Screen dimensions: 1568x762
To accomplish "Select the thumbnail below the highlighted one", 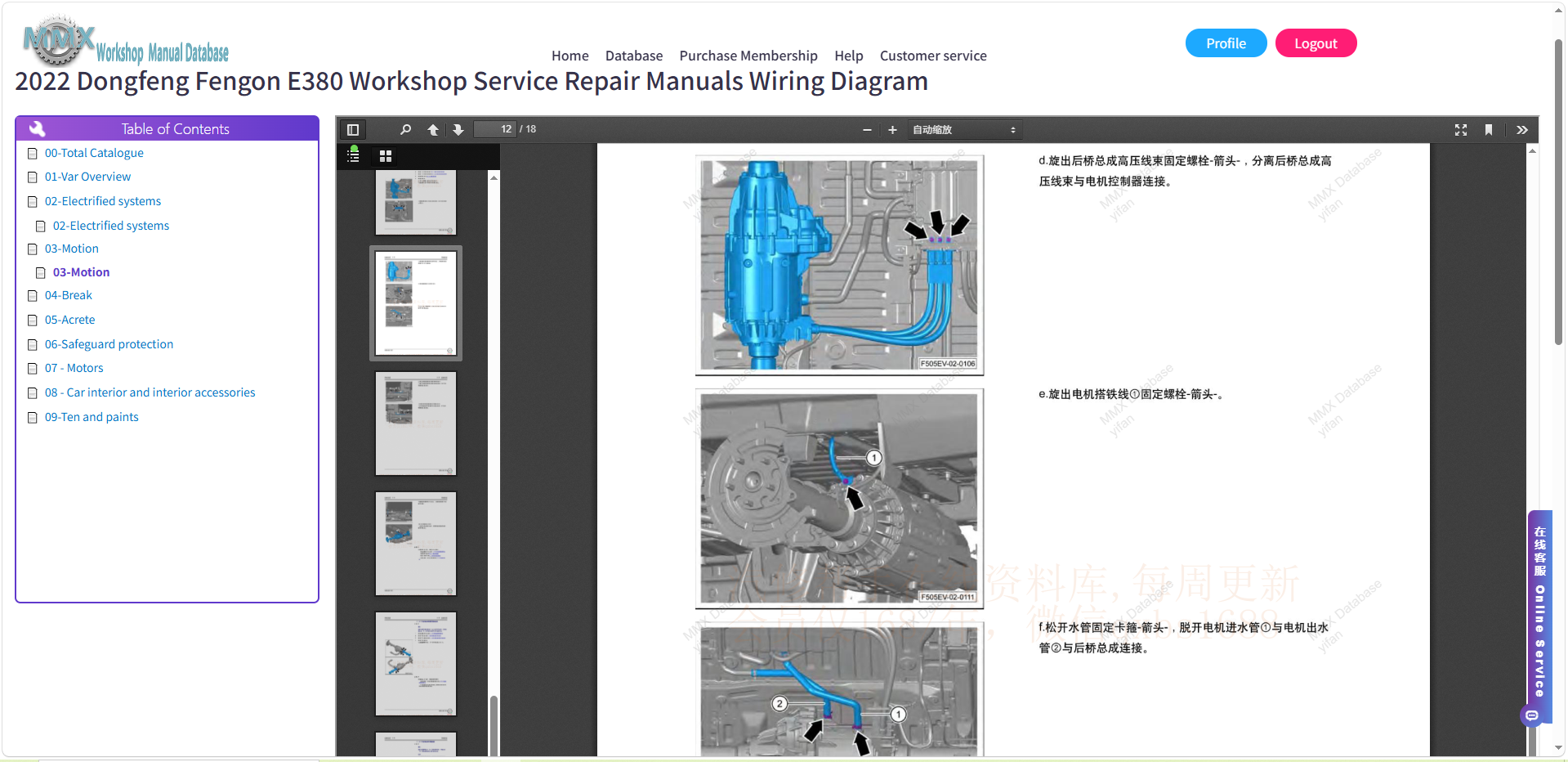I will coord(416,424).
